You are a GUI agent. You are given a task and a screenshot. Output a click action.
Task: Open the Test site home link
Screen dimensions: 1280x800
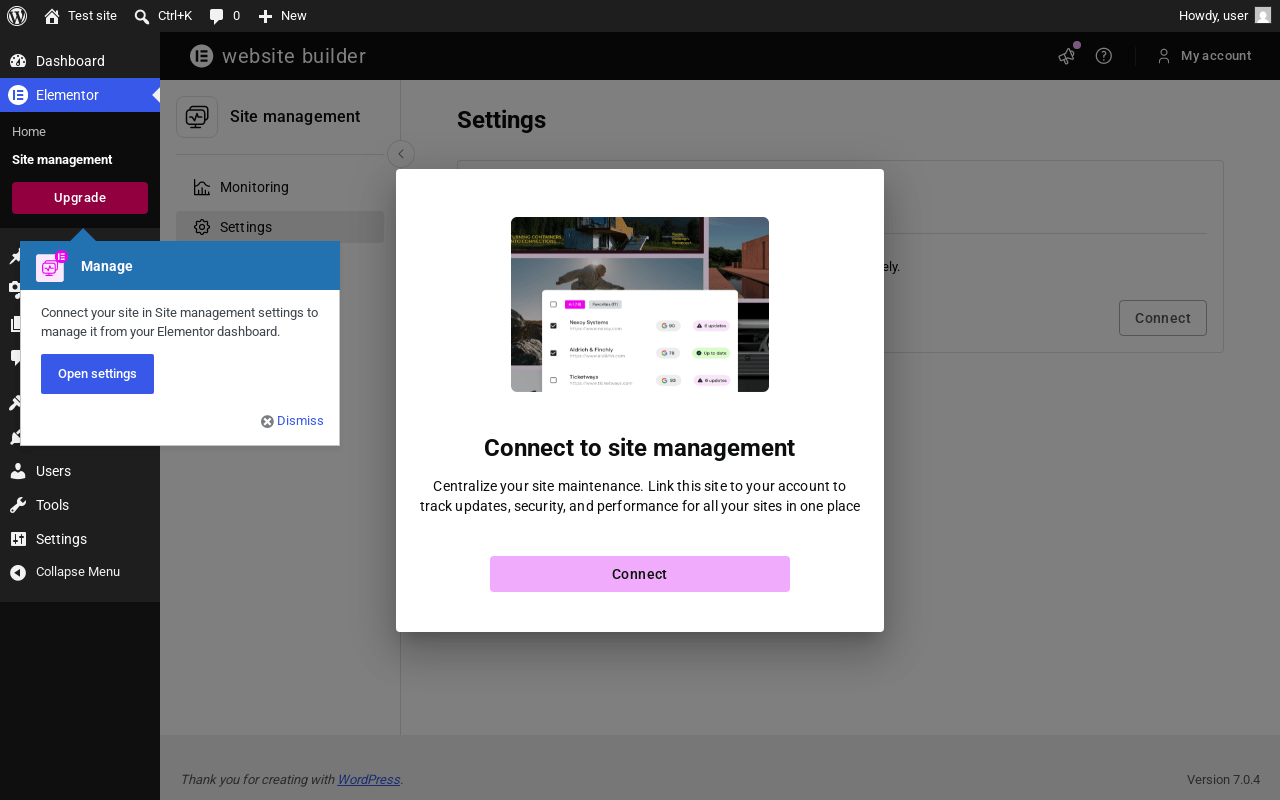(80, 16)
